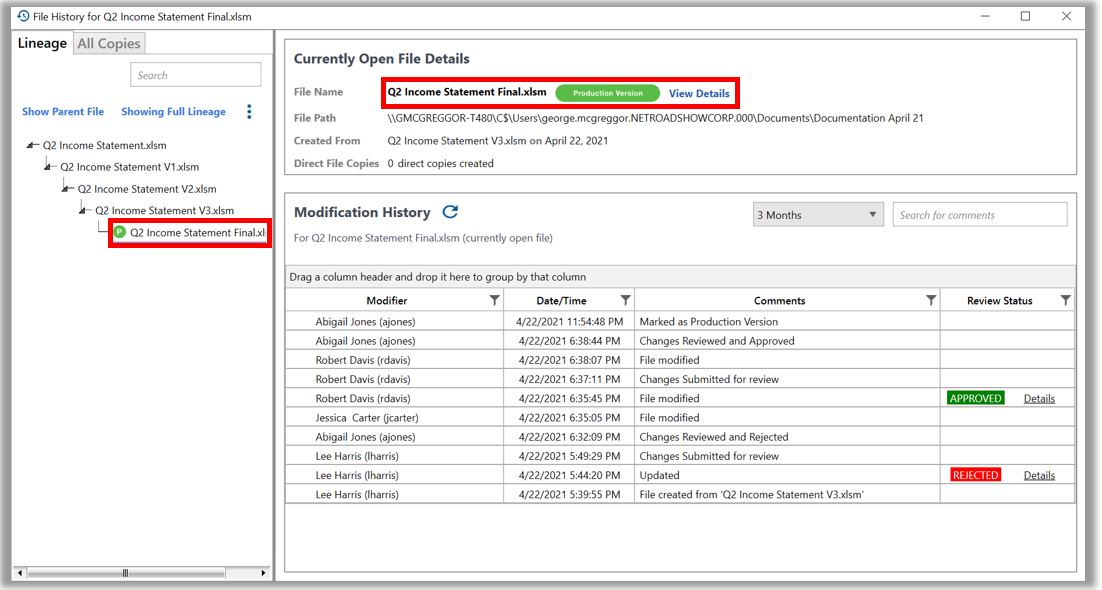Select Q2 Income Statement.xlsm in the tree

coord(105,146)
